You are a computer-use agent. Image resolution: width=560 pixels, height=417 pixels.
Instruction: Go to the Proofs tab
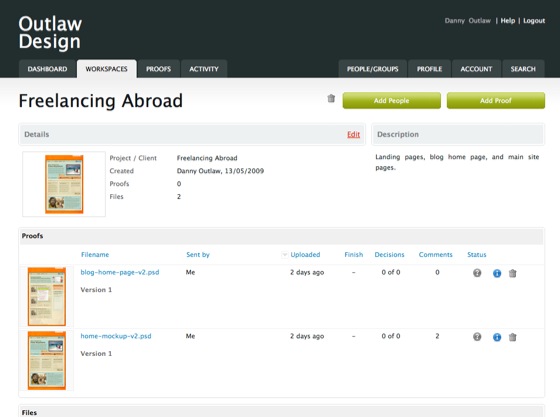tap(159, 69)
